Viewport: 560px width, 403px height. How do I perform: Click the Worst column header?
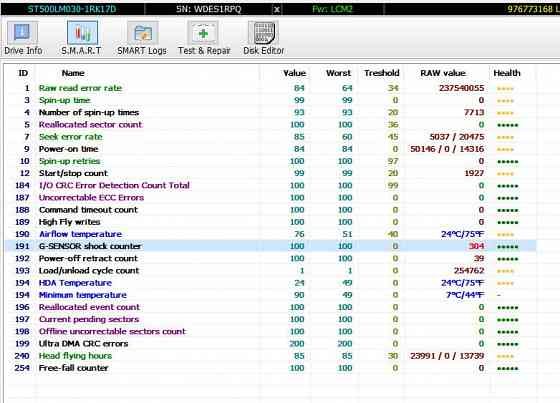pos(338,73)
